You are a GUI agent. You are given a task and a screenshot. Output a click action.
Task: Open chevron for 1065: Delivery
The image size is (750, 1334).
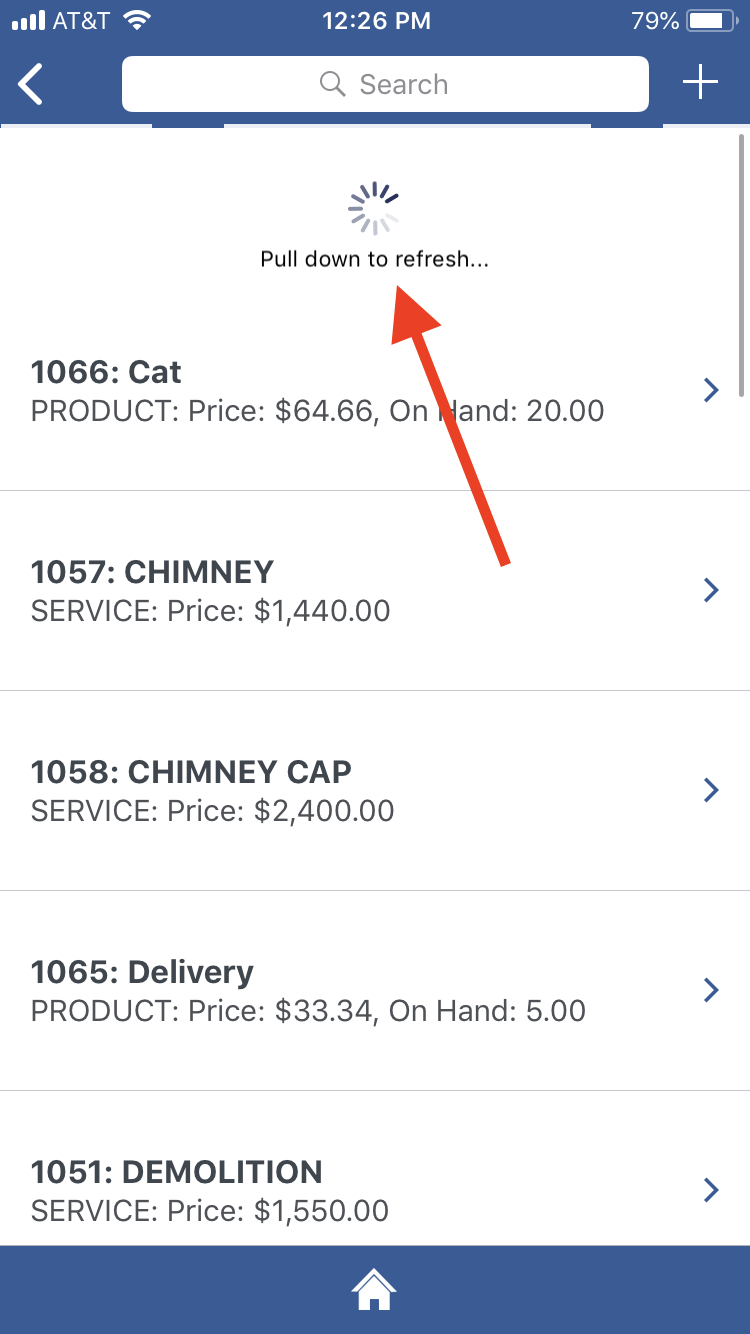[711, 990]
